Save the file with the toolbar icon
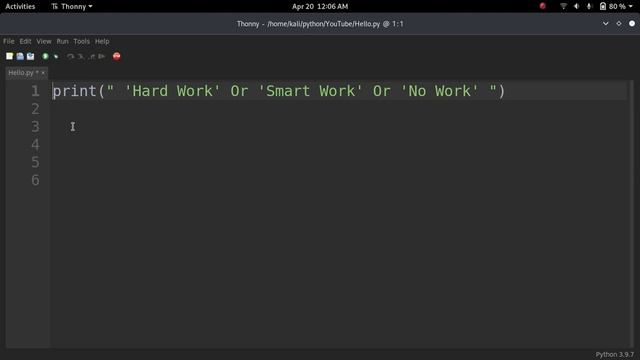Viewport: 640px width, 360px height. click(x=31, y=56)
